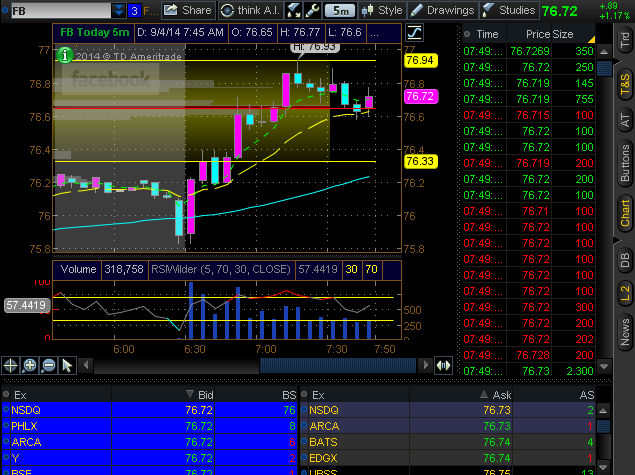
Task: Open the L2 sidebar tab
Action: point(625,293)
